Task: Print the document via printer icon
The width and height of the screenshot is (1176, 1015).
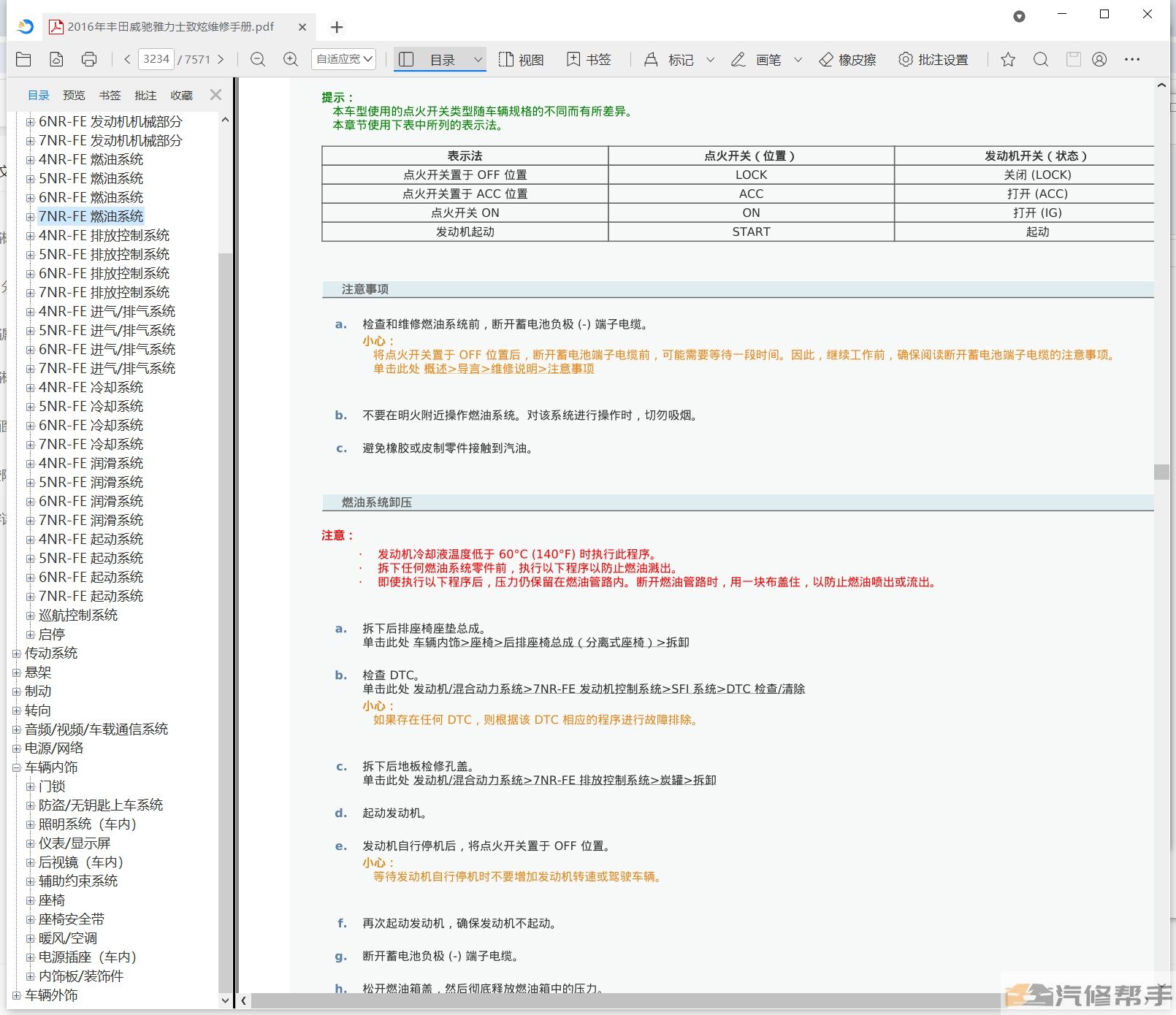Action: point(89,59)
